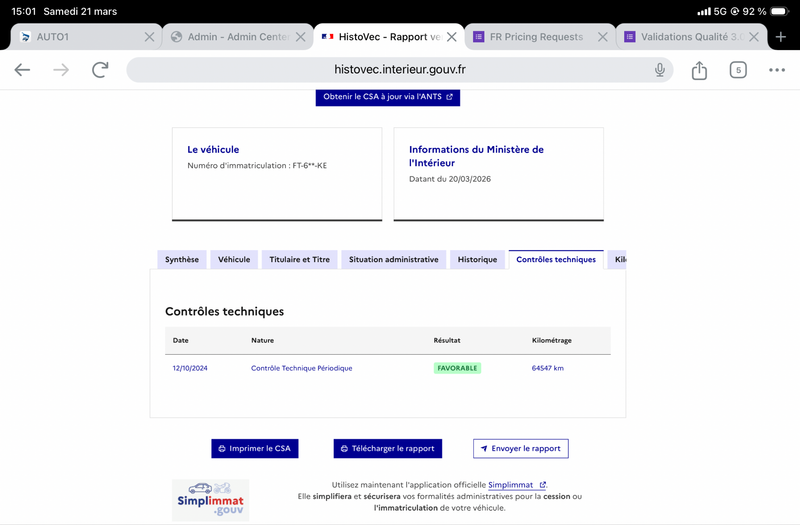Open the share sheet icon
The height and width of the screenshot is (525, 800).
click(699, 70)
